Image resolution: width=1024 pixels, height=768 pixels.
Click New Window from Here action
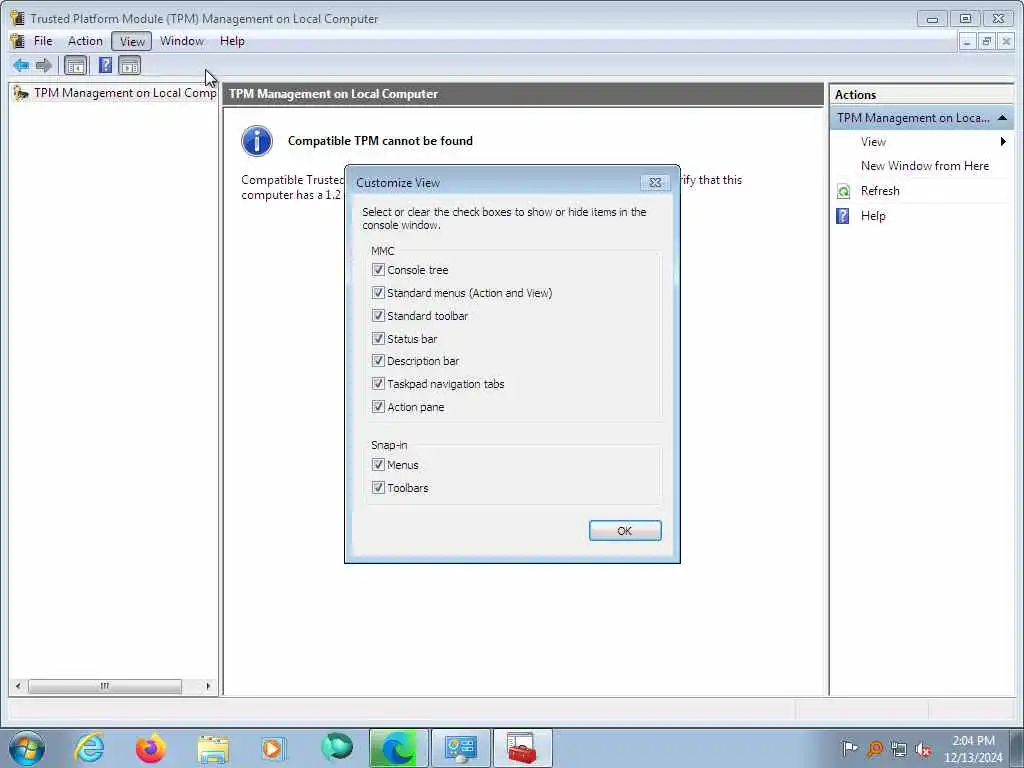[x=925, y=166]
